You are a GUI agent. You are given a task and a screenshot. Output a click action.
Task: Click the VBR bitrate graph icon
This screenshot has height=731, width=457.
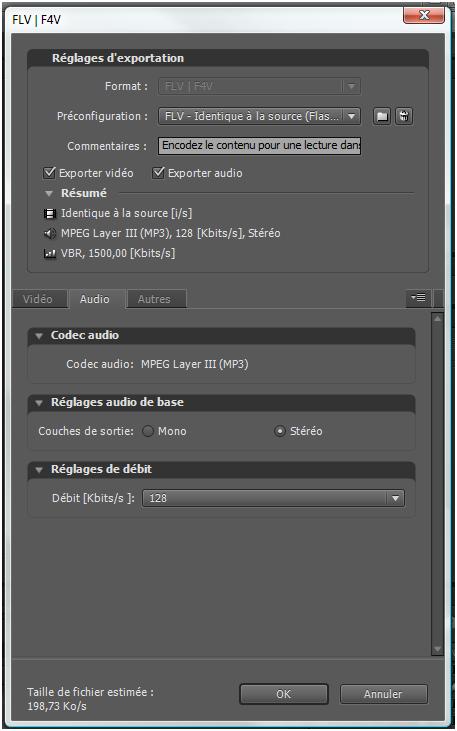[49, 254]
